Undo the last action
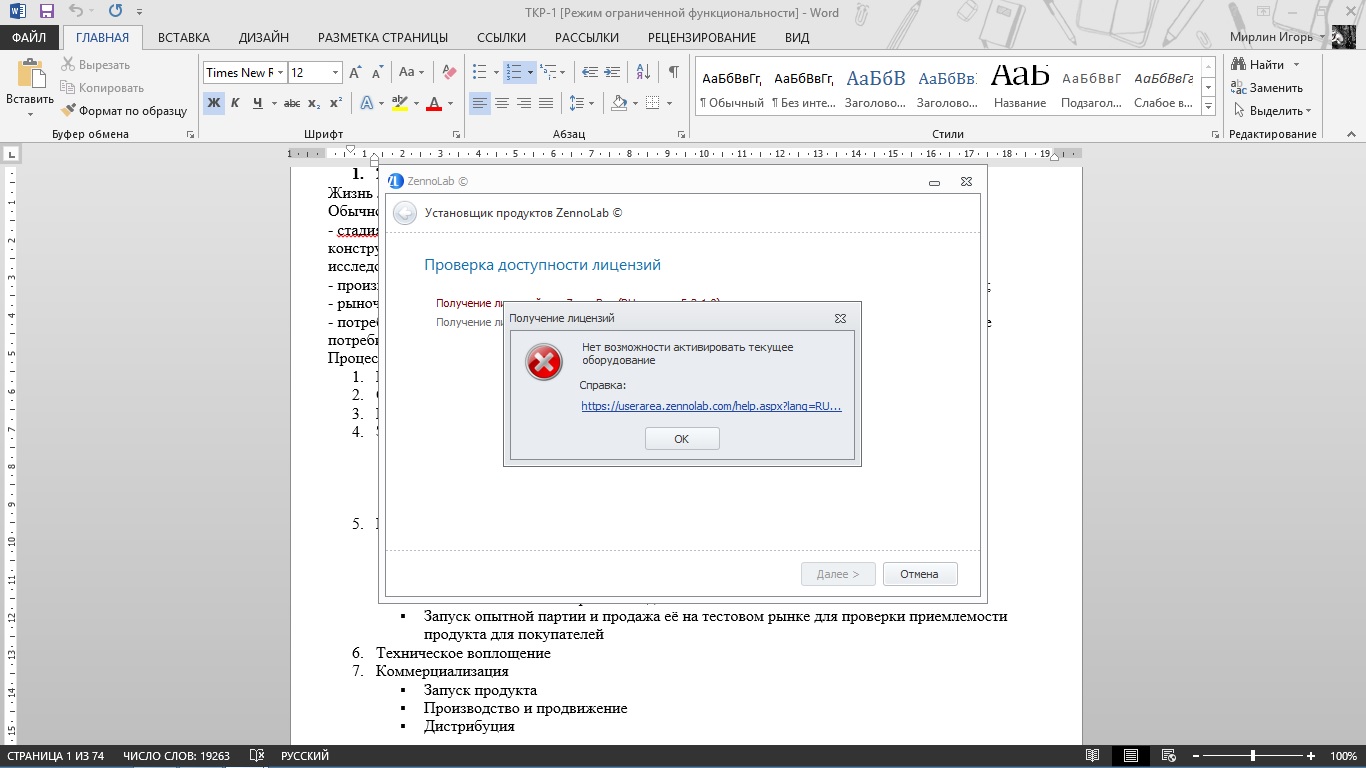 pyautogui.click(x=77, y=11)
